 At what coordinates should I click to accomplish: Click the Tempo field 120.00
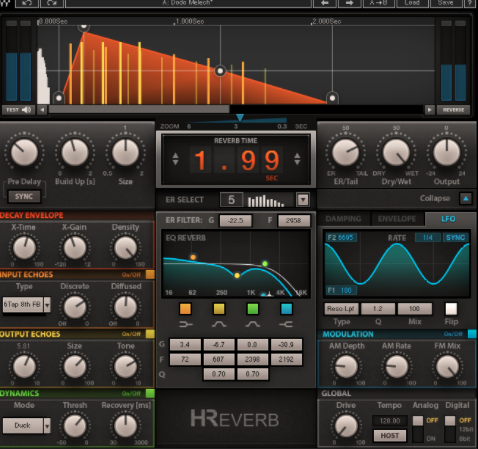click(x=390, y=421)
